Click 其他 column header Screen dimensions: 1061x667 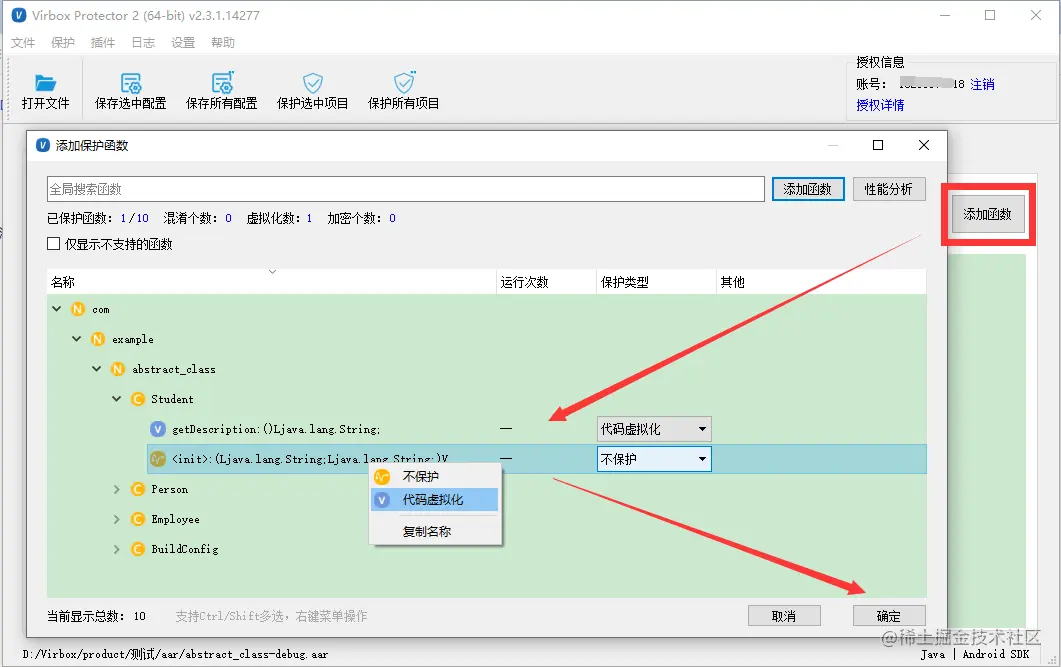pos(821,282)
